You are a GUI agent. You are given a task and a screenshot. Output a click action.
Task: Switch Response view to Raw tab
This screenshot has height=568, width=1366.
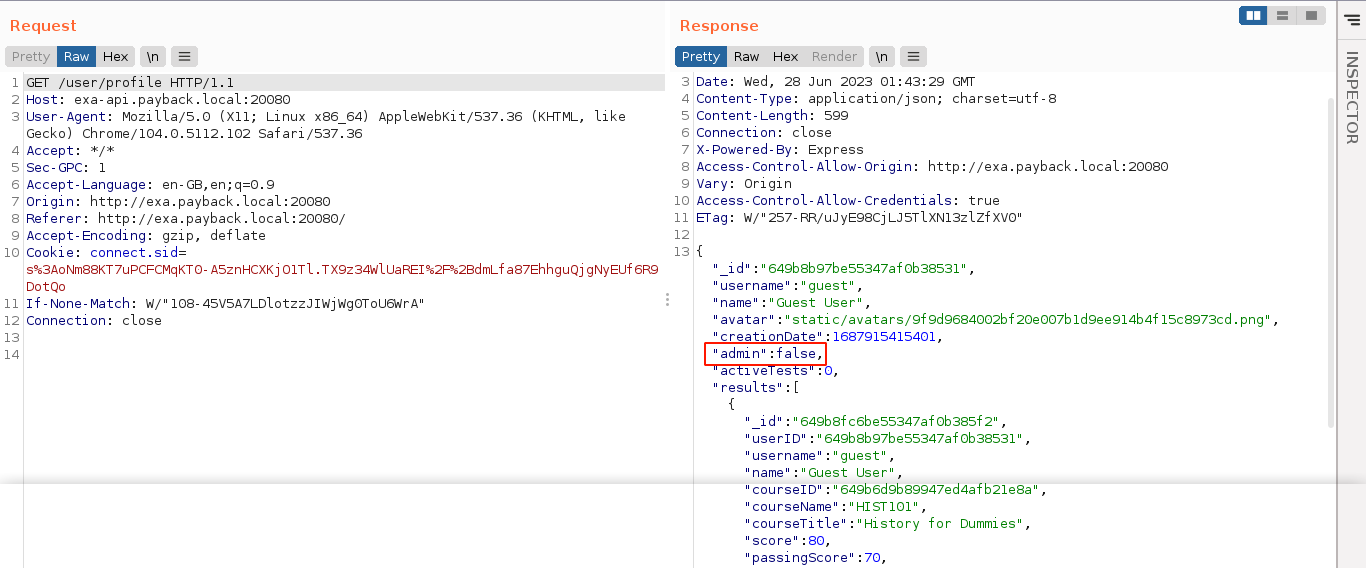click(746, 57)
